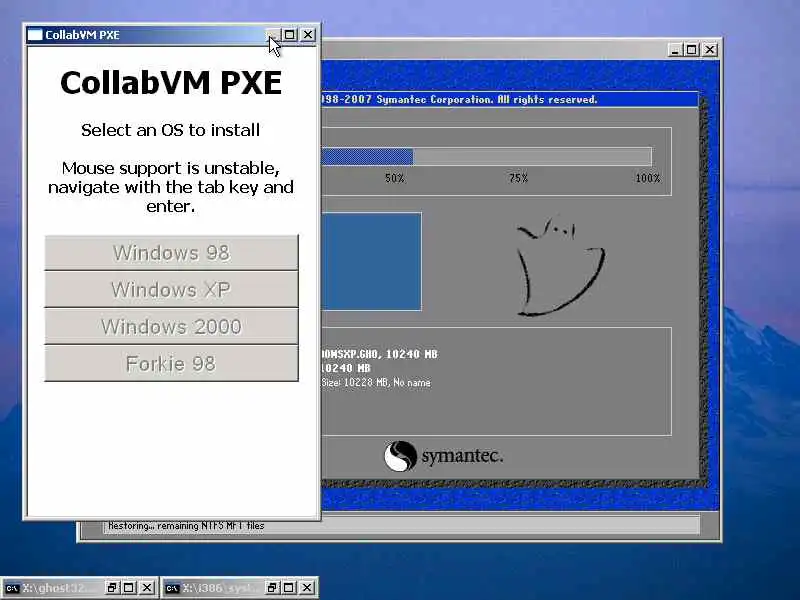
Task: Click the 75% progress label
Action: (x=518, y=178)
